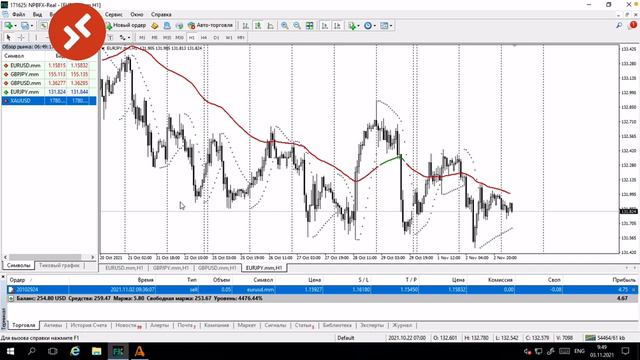Click the globe Terminal icon
The width and height of the screenshot is (640, 360).
(179, 26)
